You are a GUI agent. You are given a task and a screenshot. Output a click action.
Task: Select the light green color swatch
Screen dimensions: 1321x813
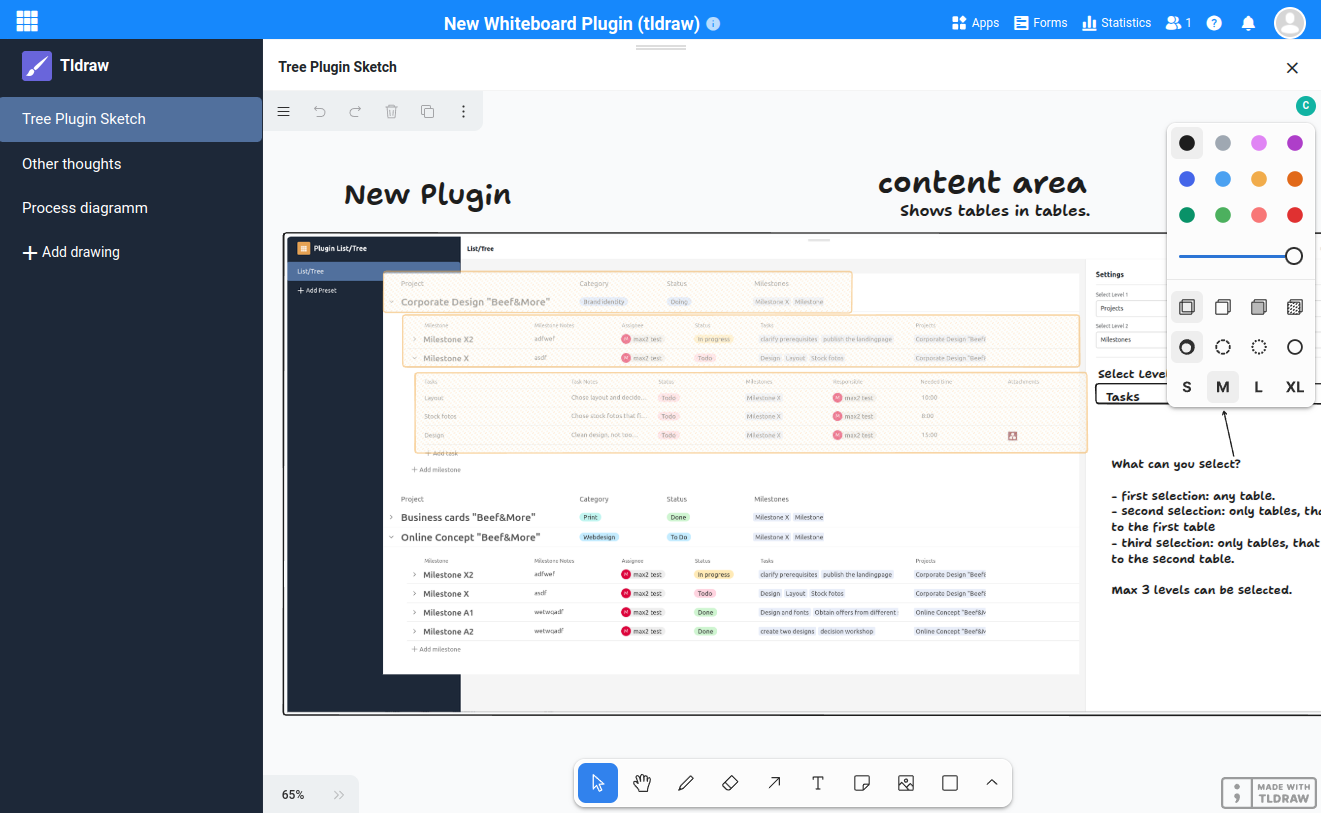1223,215
